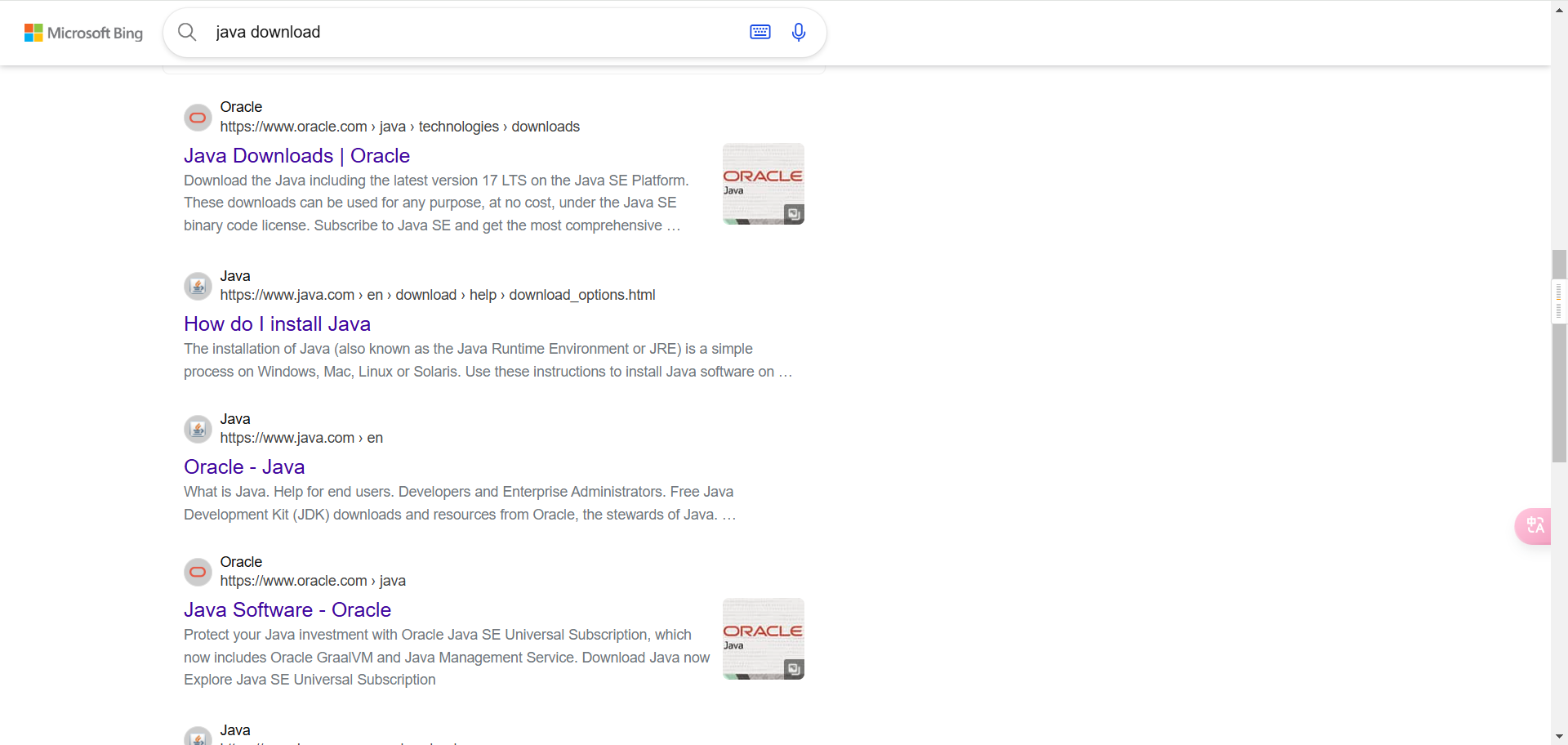This screenshot has width=1568, height=745.
Task: Open Oracle Java thumbnail beside Java Software
Action: point(764,639)
